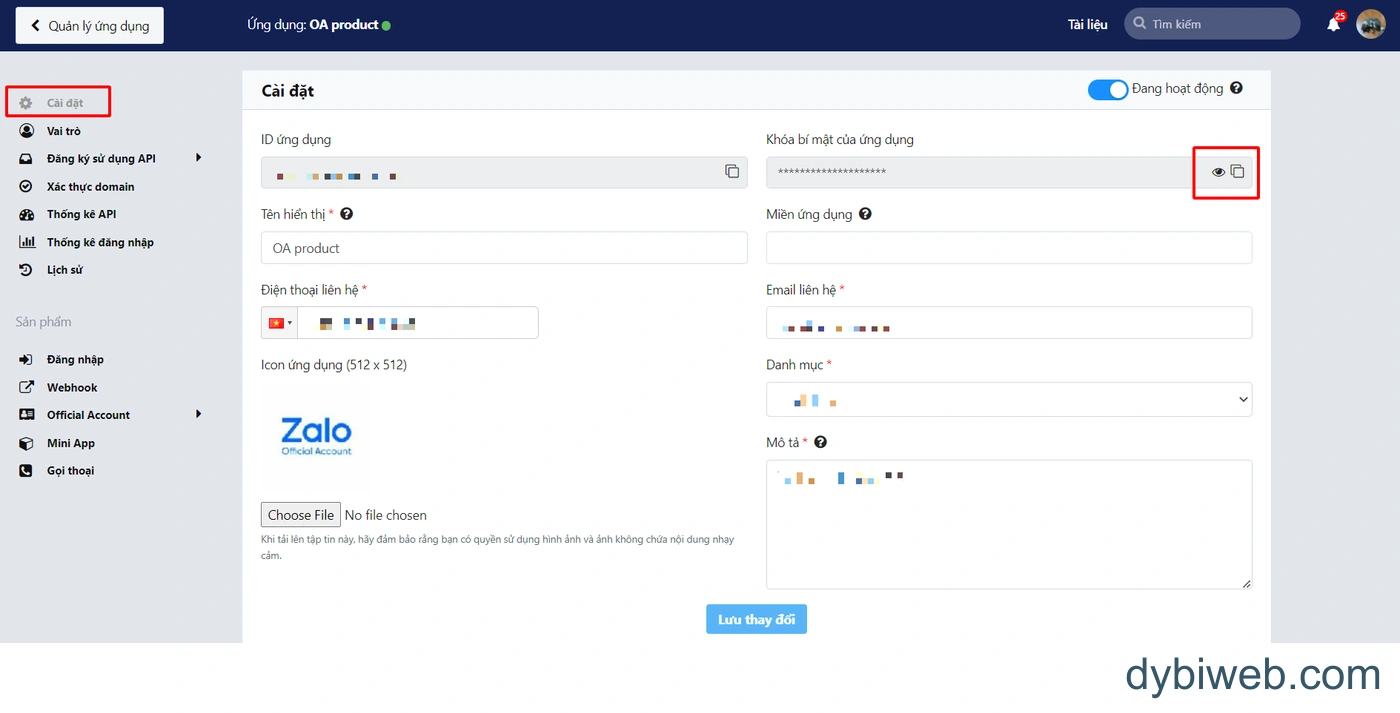Reveal the secret key with eye icon
This screenshot has height=713, width=1400.
click(x=1218, y=172)
